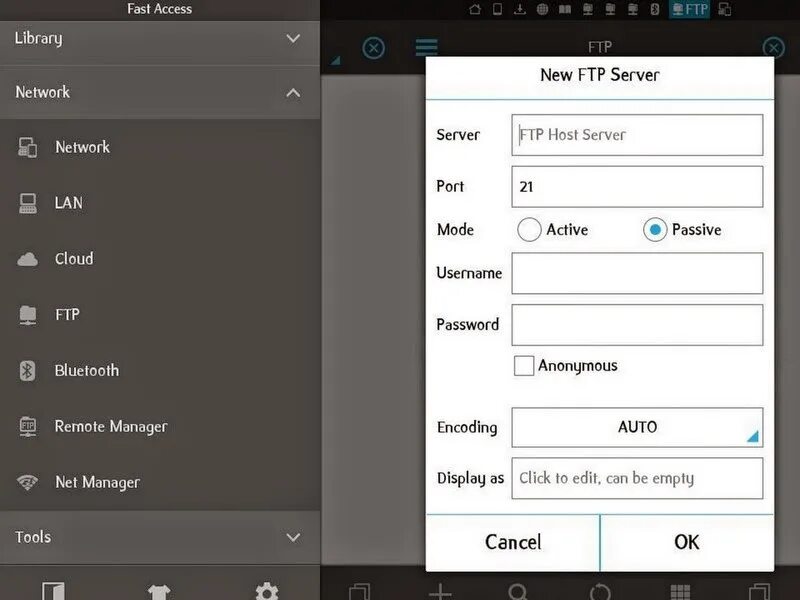Click the Fast Access title
Image resolution: width=800 pixels, height=600 pixels.
point(159,9)
